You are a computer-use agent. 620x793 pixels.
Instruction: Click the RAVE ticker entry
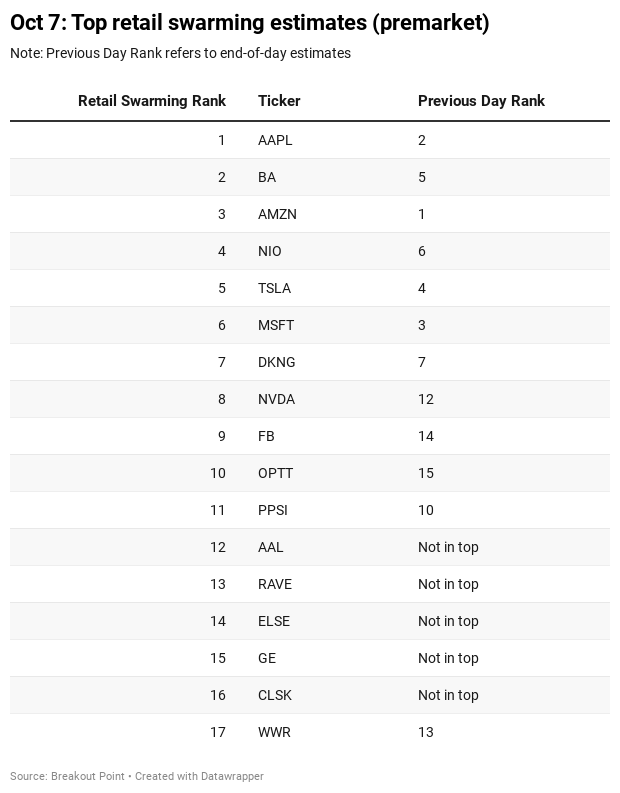pos(275,585)
